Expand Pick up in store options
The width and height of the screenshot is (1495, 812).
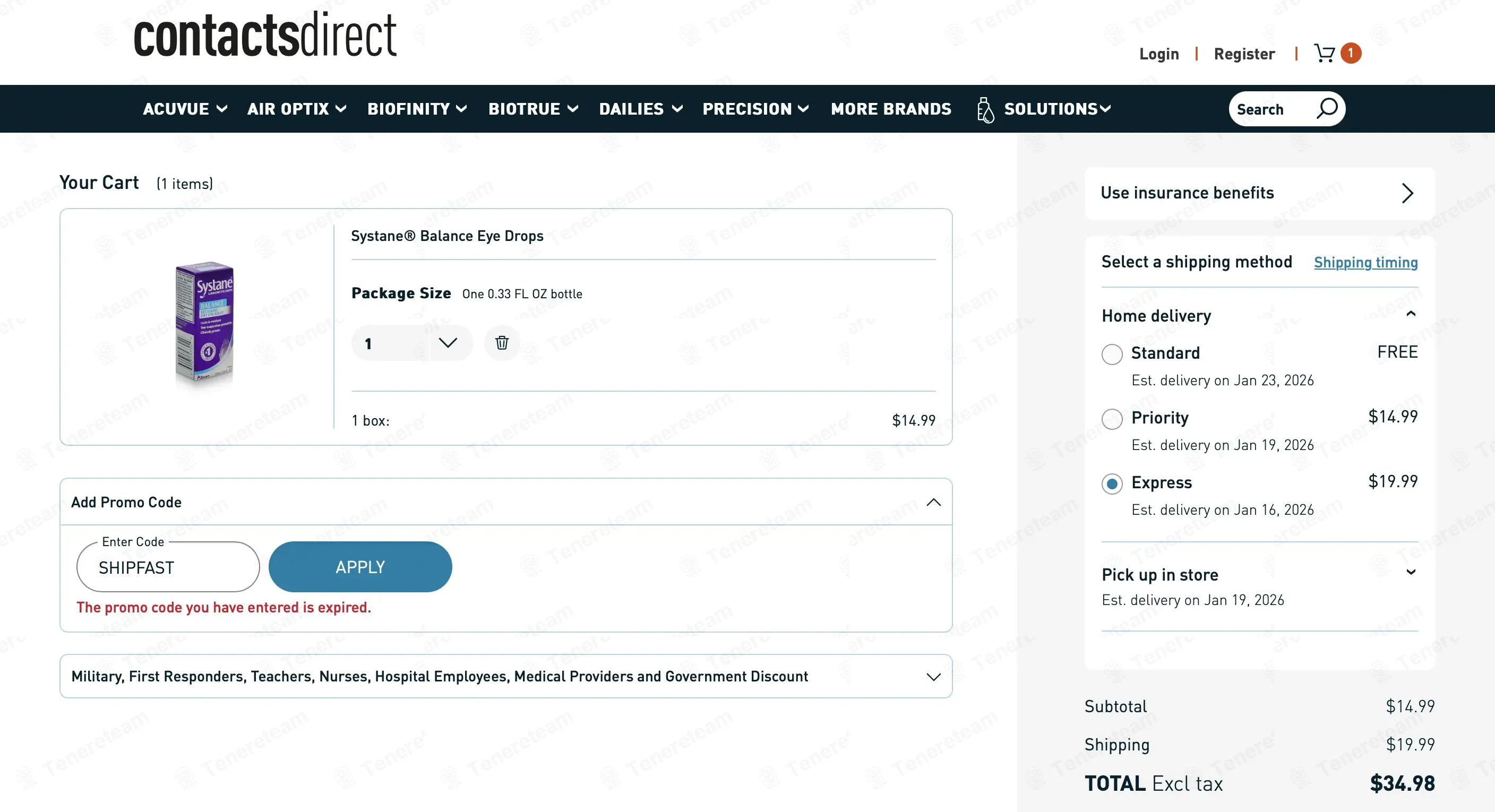tap(1411, 573)
